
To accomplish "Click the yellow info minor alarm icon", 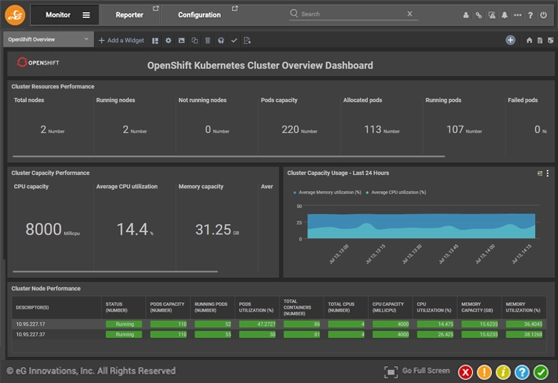I will pos(503,372).
